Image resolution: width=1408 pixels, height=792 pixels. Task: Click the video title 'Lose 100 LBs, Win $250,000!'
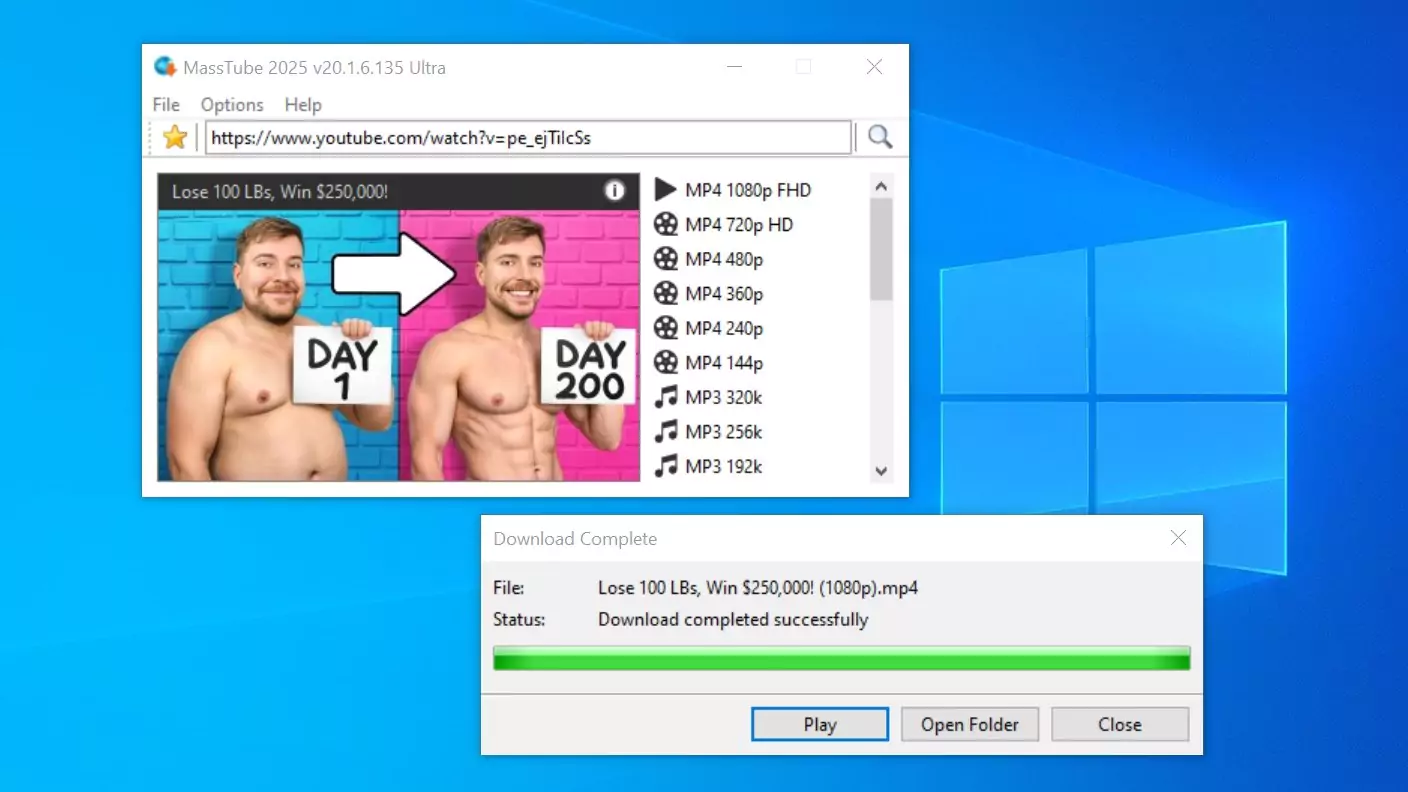[x=280, y=191]
